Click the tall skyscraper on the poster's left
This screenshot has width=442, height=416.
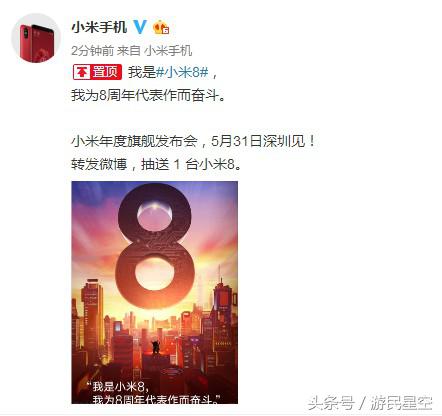(x=92, y=322)
